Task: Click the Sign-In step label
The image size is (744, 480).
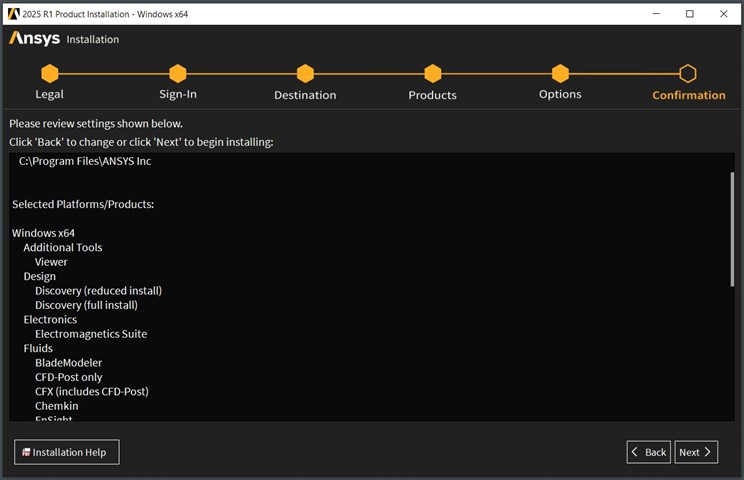Action: pos(178,94)
